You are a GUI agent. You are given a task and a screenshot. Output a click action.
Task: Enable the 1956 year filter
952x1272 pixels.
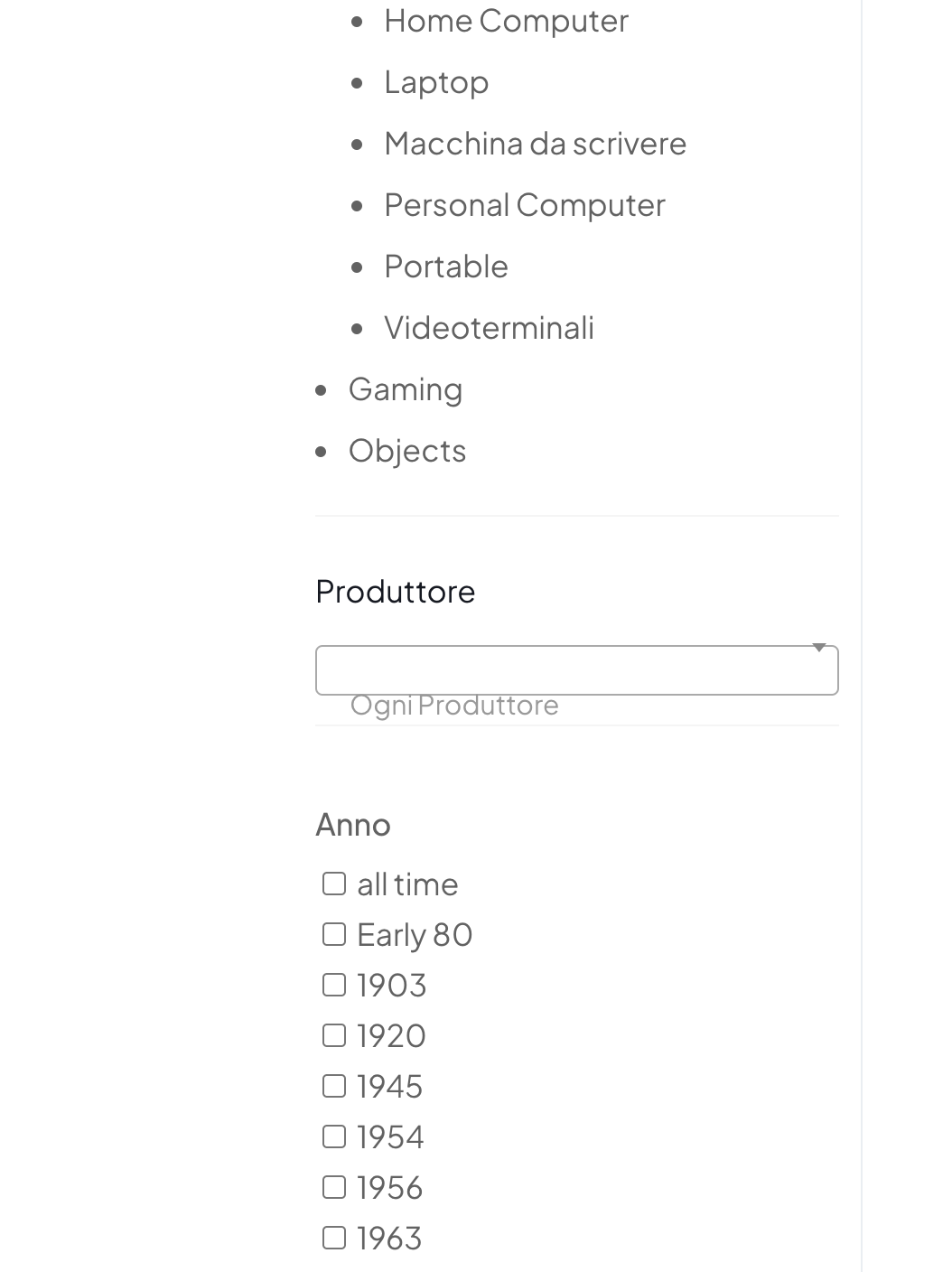(x=334, y=1187)
